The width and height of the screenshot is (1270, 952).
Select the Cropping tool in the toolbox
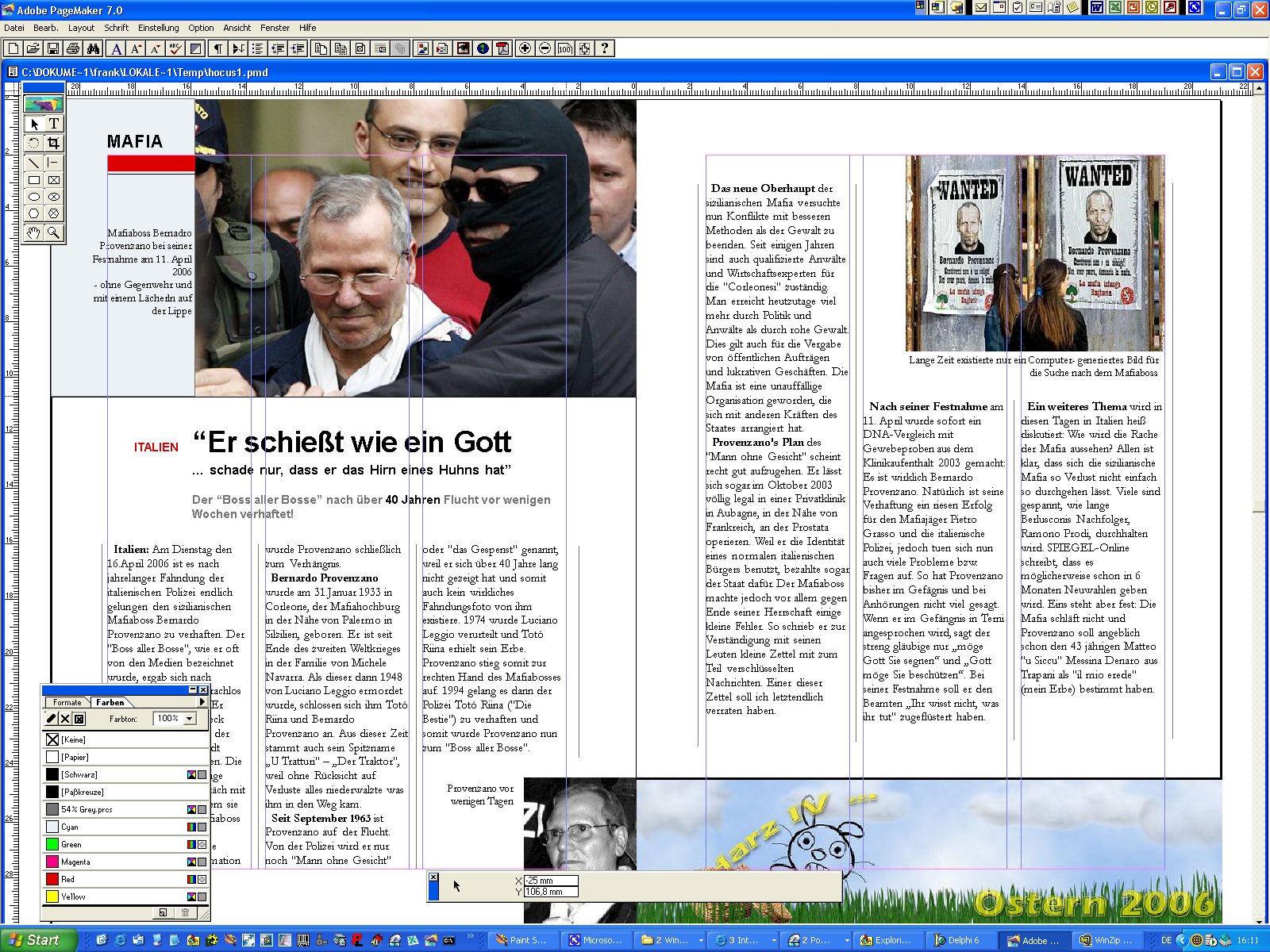coord(53,144)
